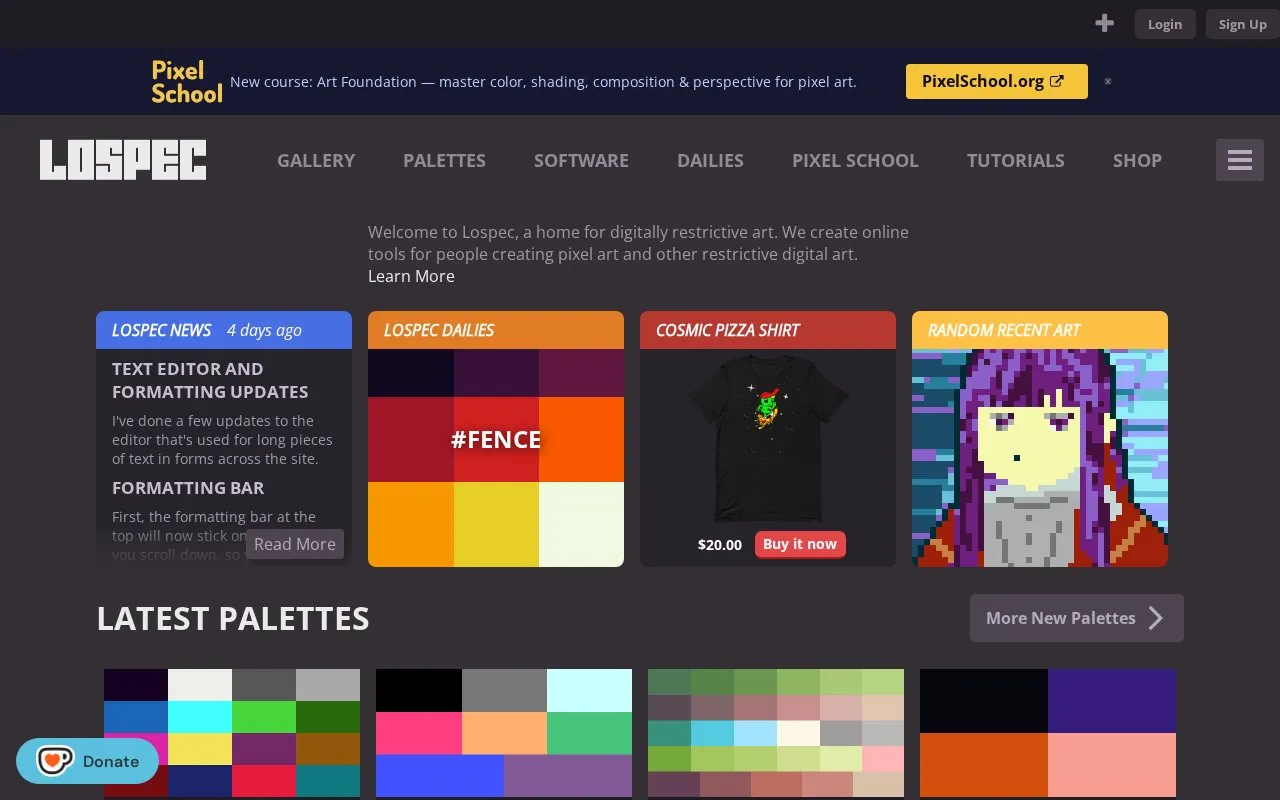The height and width of the screenshot is (800, 1280).
Task: Click the plus icon in top bar
Action: point(1104,23)
